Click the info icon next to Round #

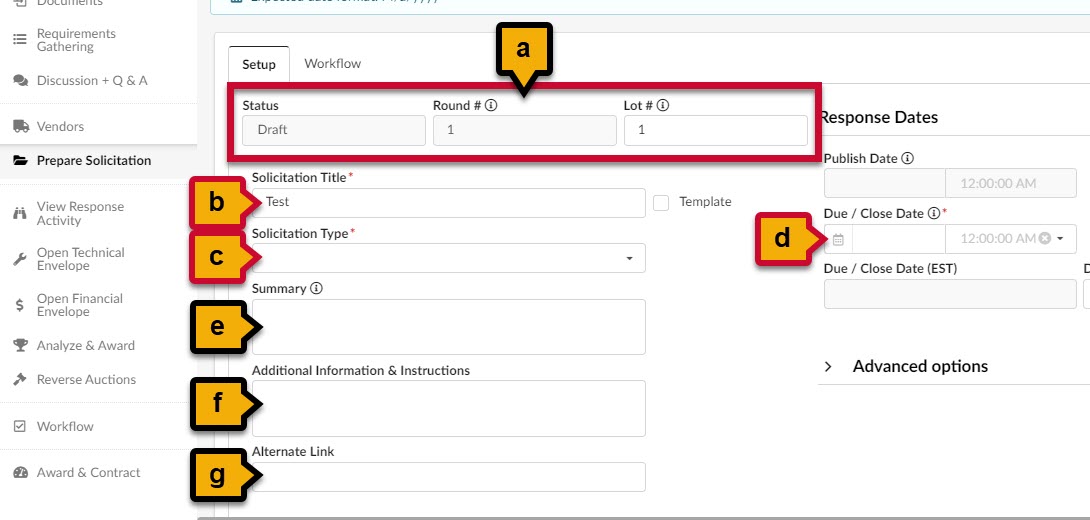491,106
